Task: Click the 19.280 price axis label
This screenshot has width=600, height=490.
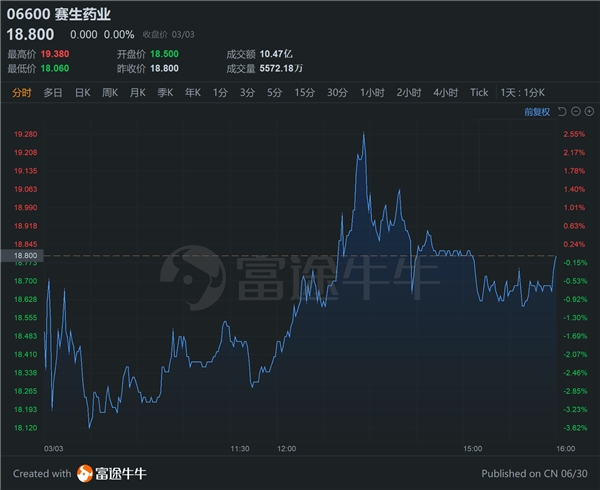Action: [x=26, y=134]
